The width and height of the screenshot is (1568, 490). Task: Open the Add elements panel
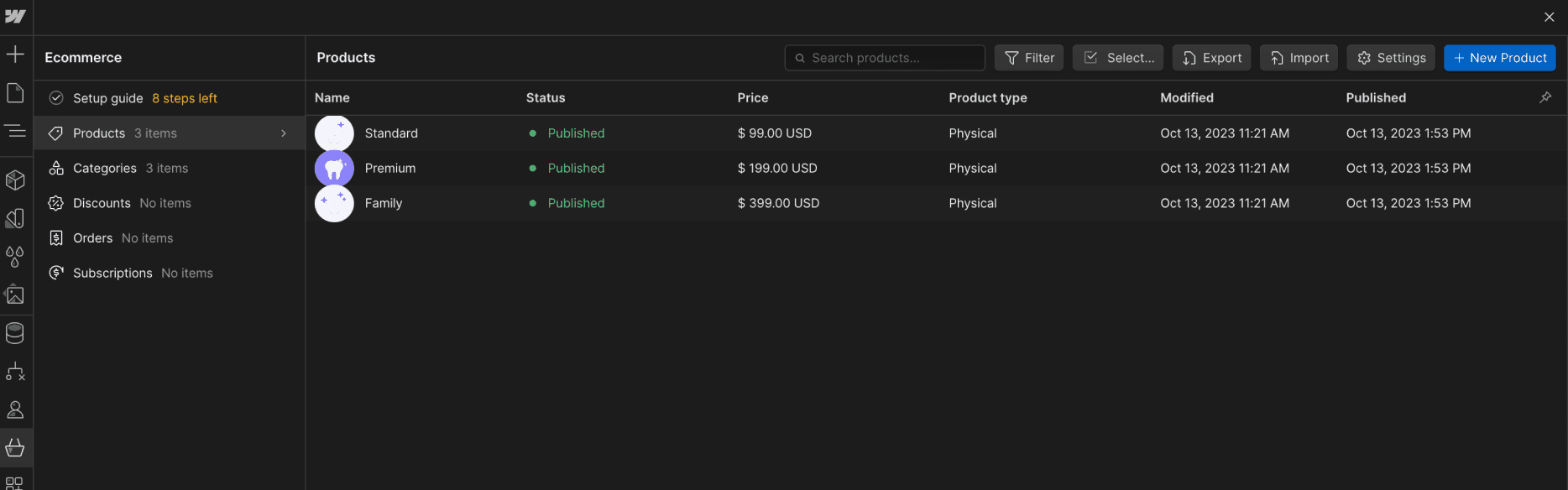(x=15, y=55)
